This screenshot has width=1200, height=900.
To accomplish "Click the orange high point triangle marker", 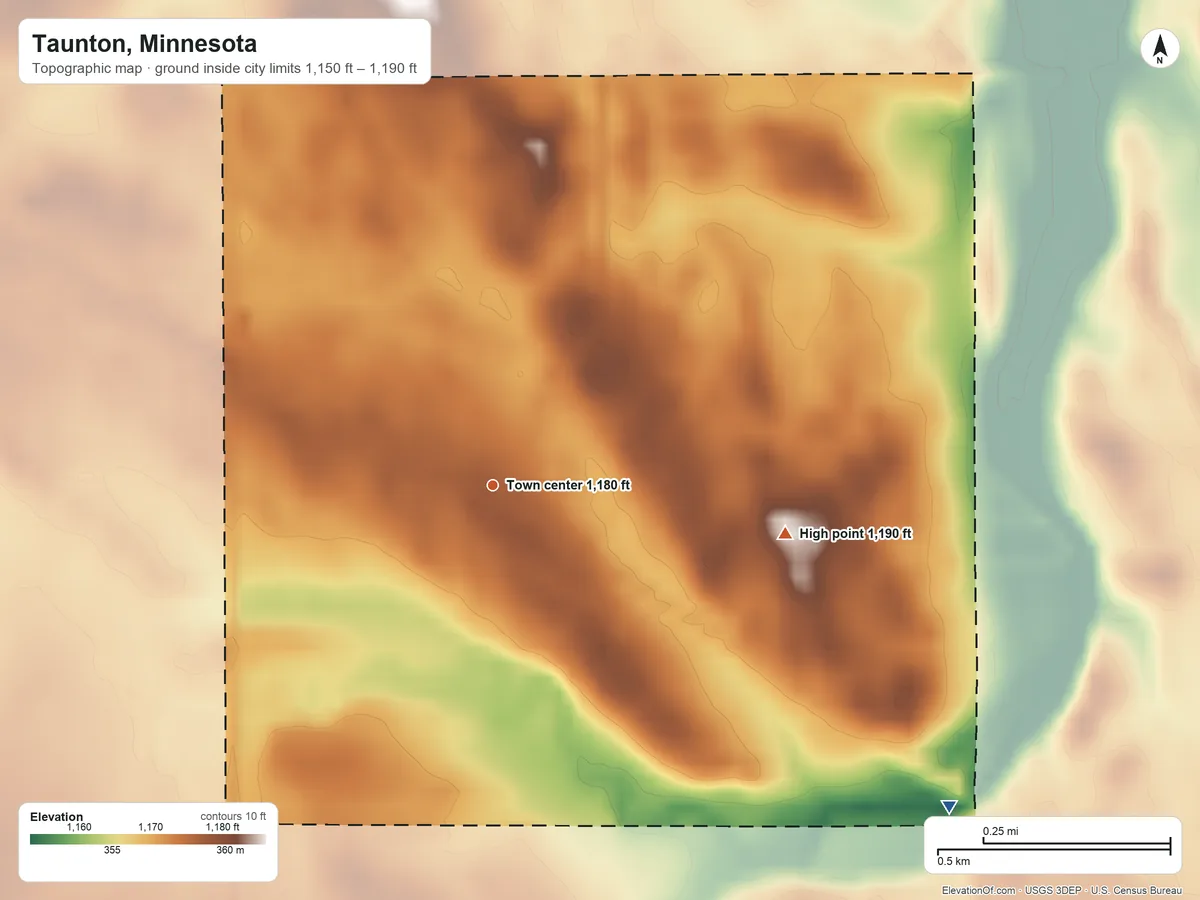I will [785, 533].
